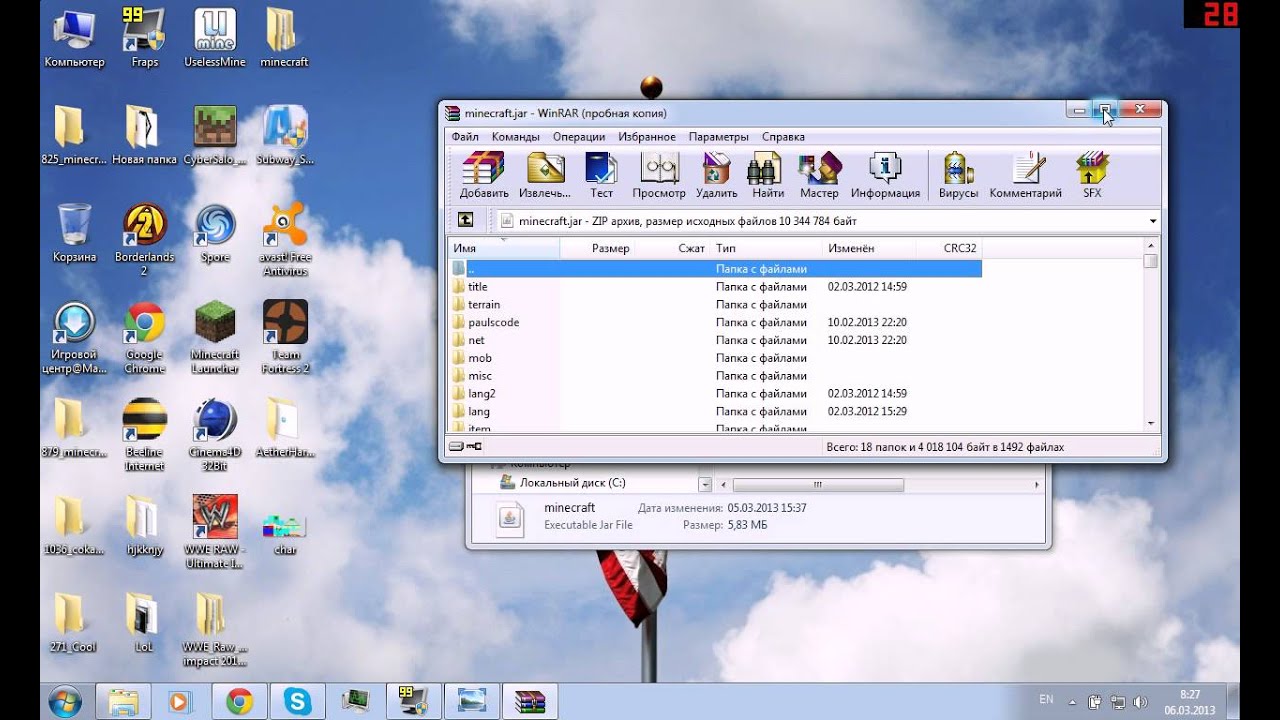Select the lang2 folder row

pyautogui.click(x=714, y=394)
